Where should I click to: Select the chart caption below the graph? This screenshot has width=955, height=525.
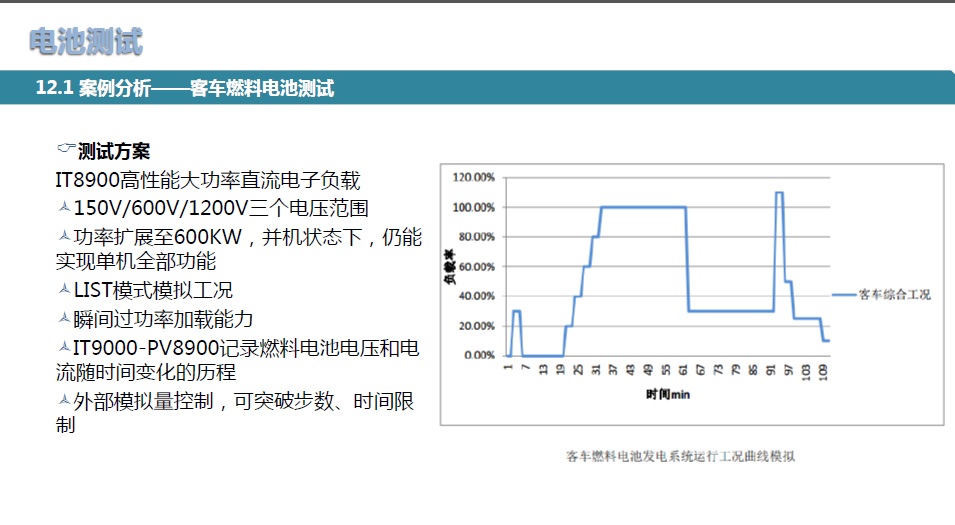pos(680,456)
